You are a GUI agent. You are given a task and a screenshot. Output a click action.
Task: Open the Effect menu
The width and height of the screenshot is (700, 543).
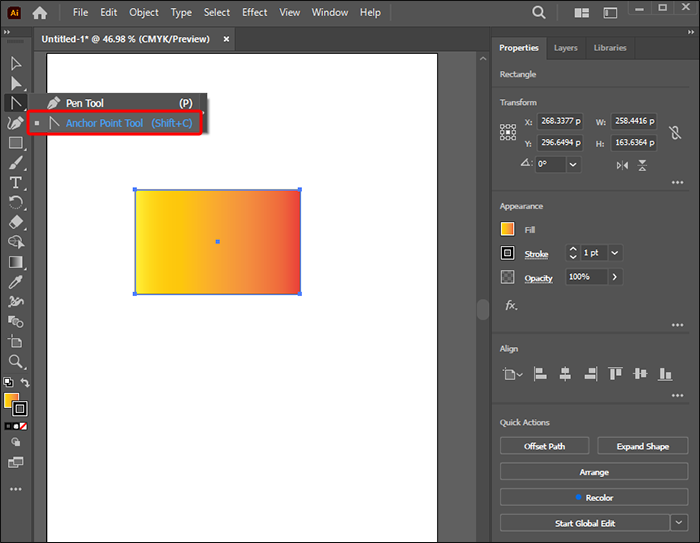click(255, 12)
